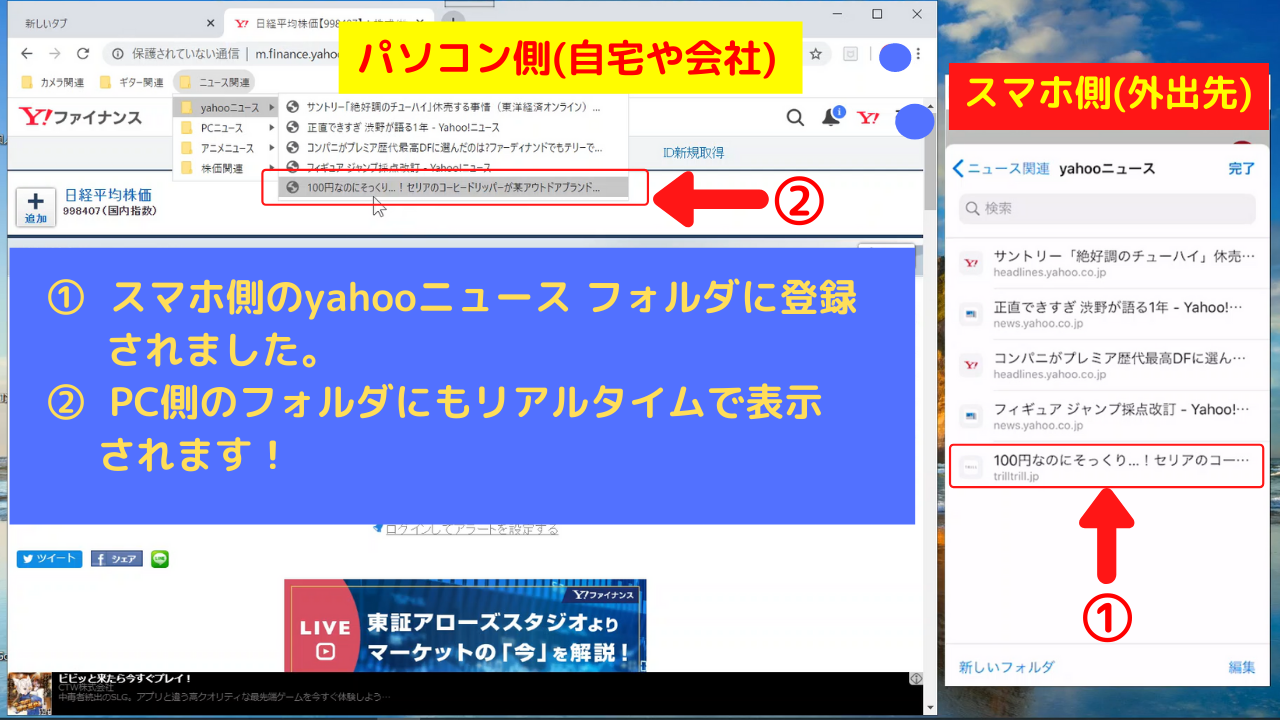Click the 検索 field on phone

tap(1107, 208)
